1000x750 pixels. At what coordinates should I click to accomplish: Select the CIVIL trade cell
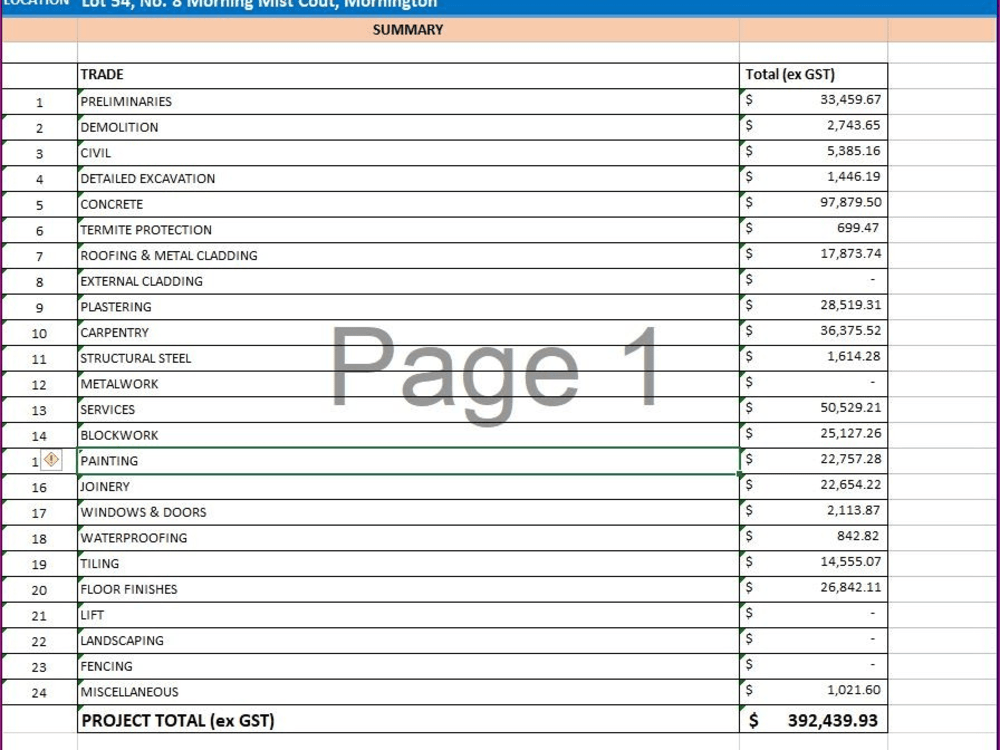click(408, 153)
